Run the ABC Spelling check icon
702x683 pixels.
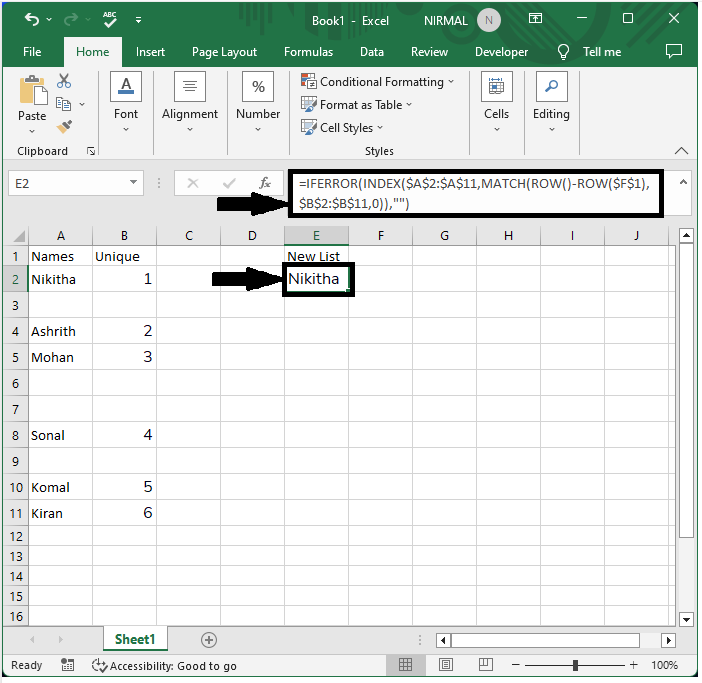[x=110, y=19]
